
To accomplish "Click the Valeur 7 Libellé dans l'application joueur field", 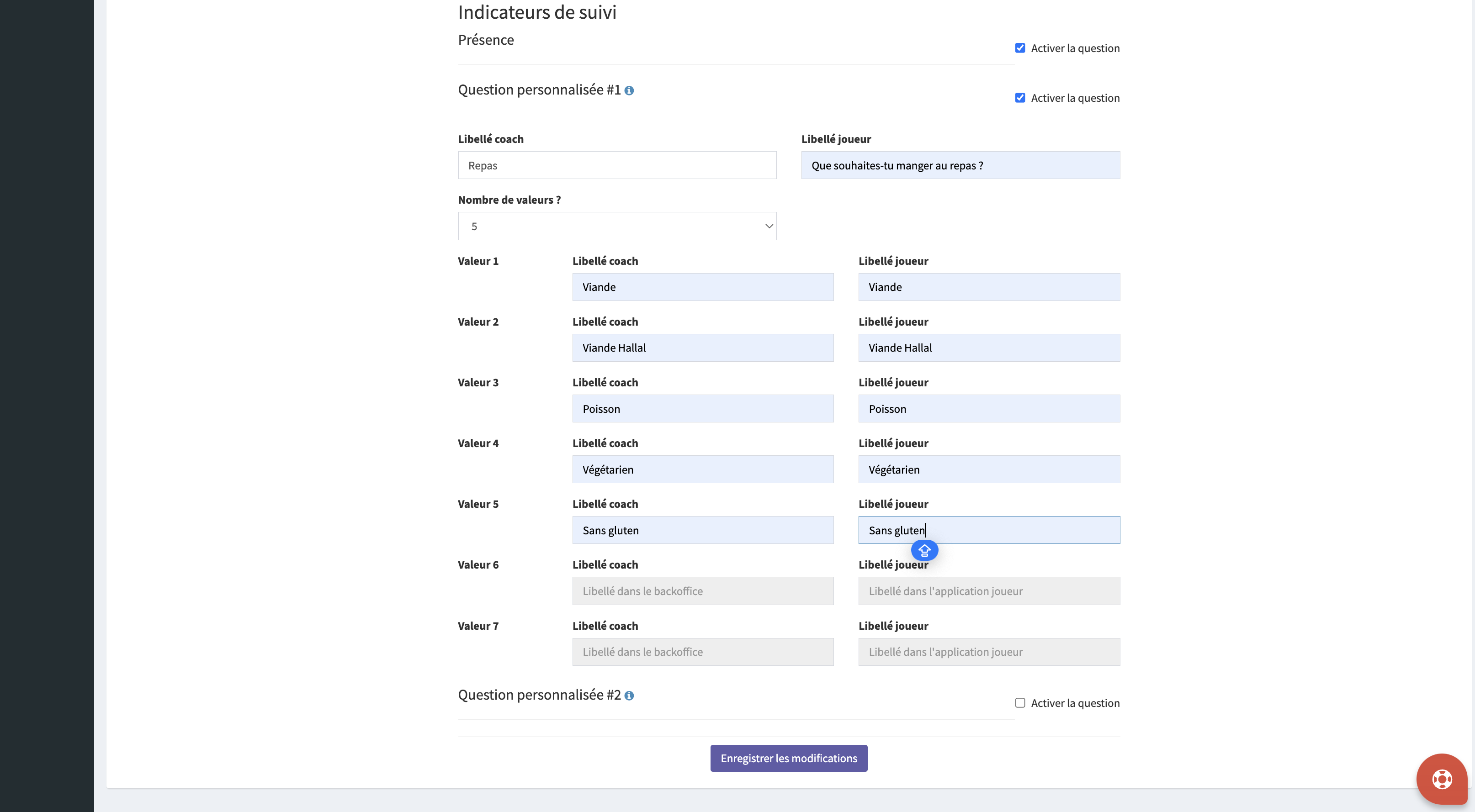I will point(989,652).
